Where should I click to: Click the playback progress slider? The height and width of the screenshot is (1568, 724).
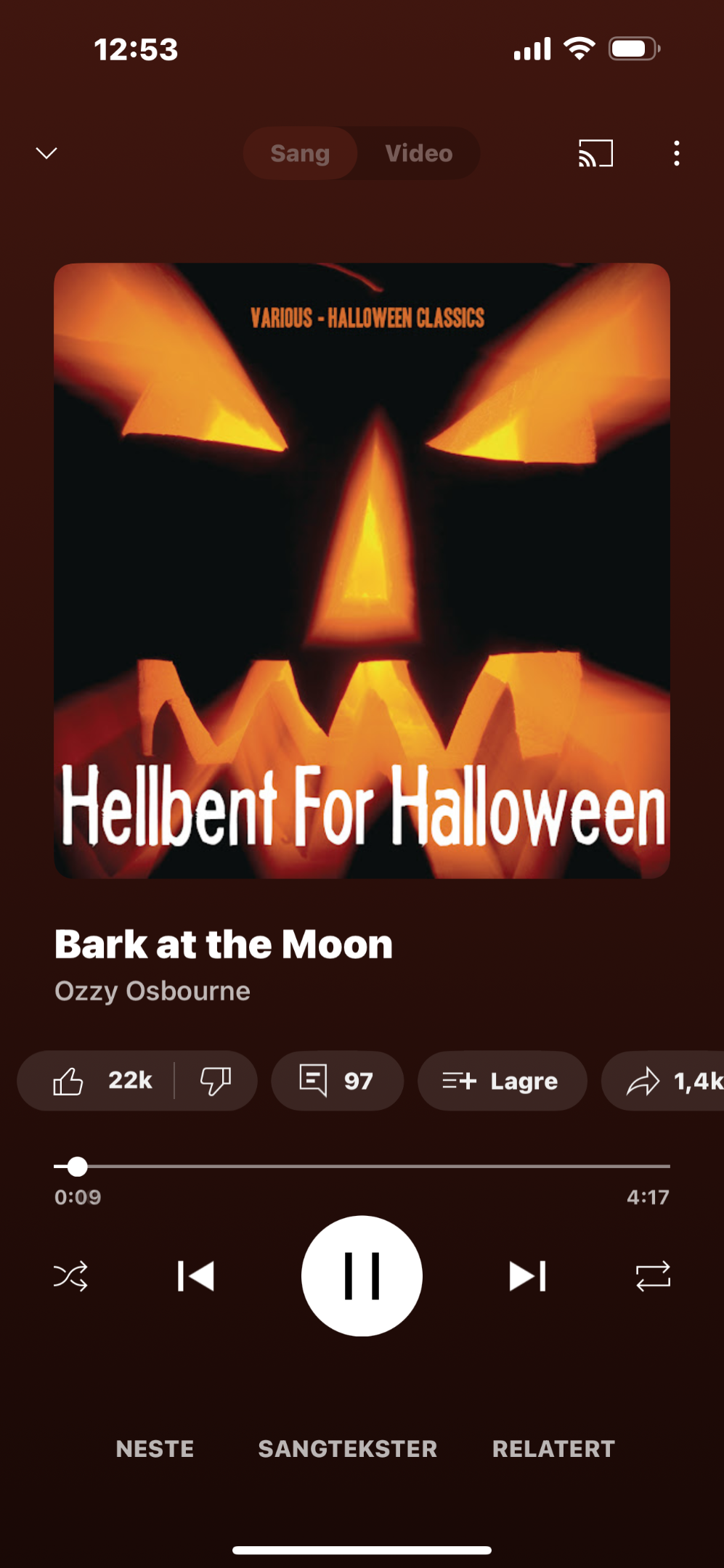(362, 1167)
